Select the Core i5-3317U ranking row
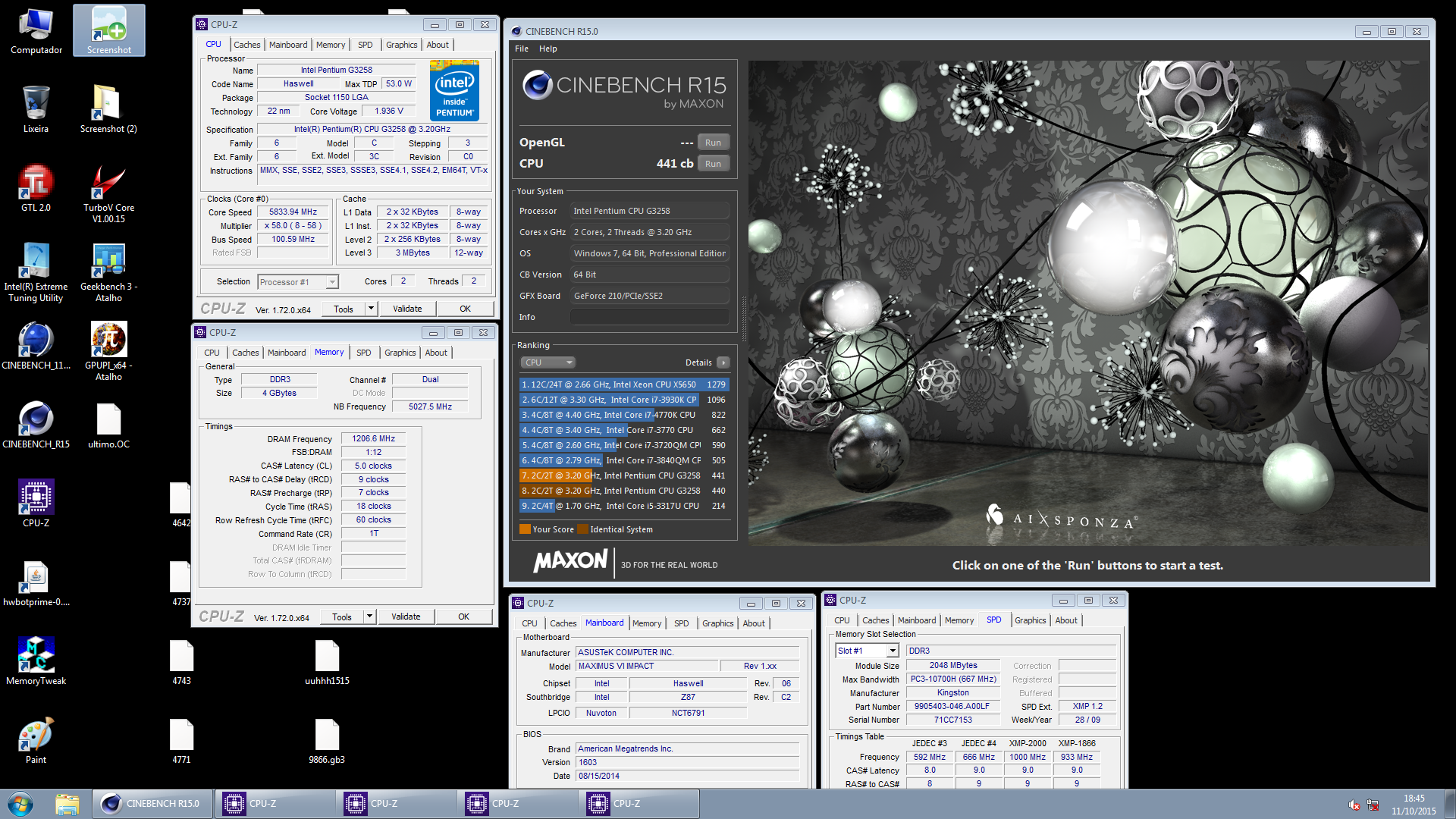 [x=624, y=506]
